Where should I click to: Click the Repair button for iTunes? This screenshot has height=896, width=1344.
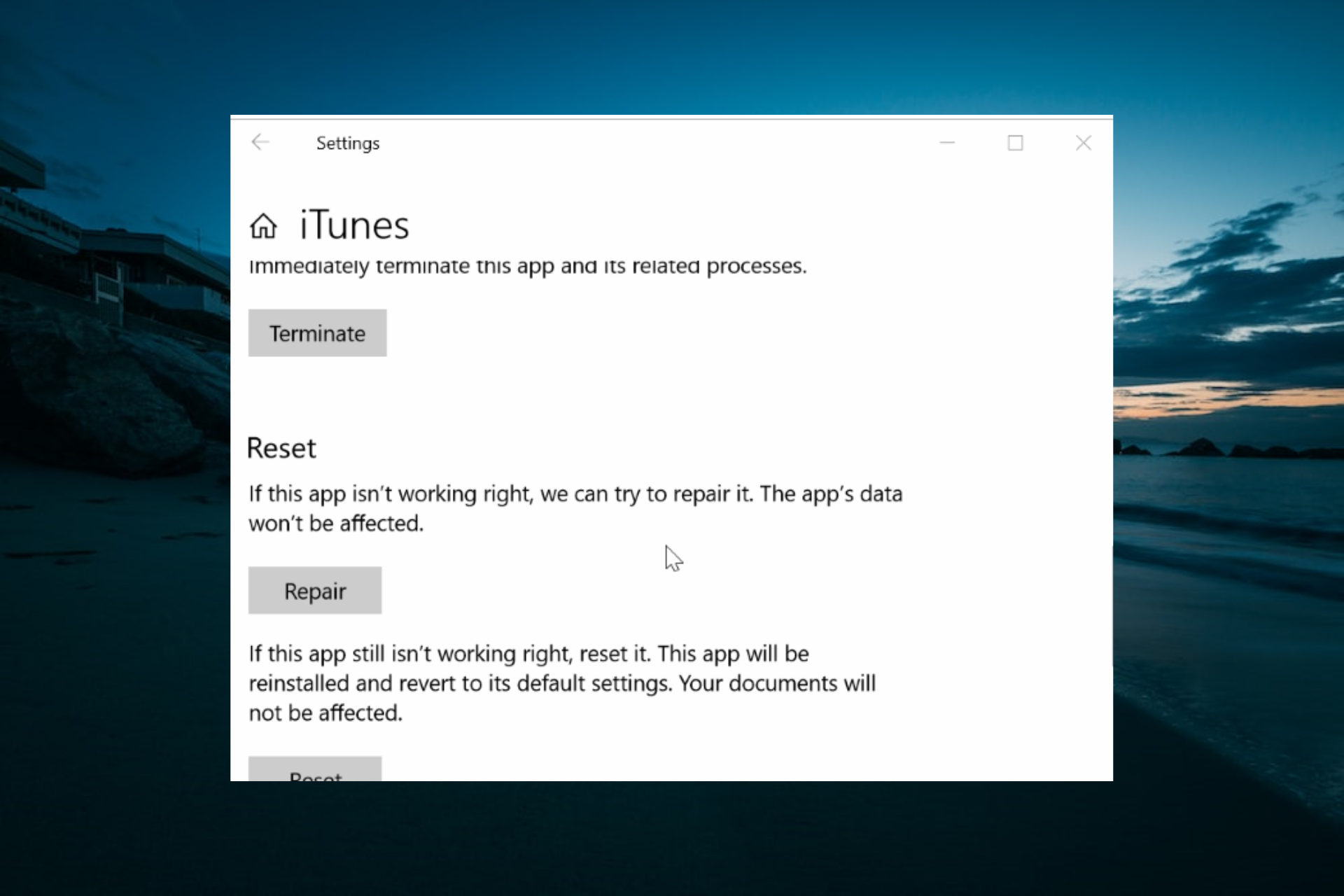coord(315,591)
